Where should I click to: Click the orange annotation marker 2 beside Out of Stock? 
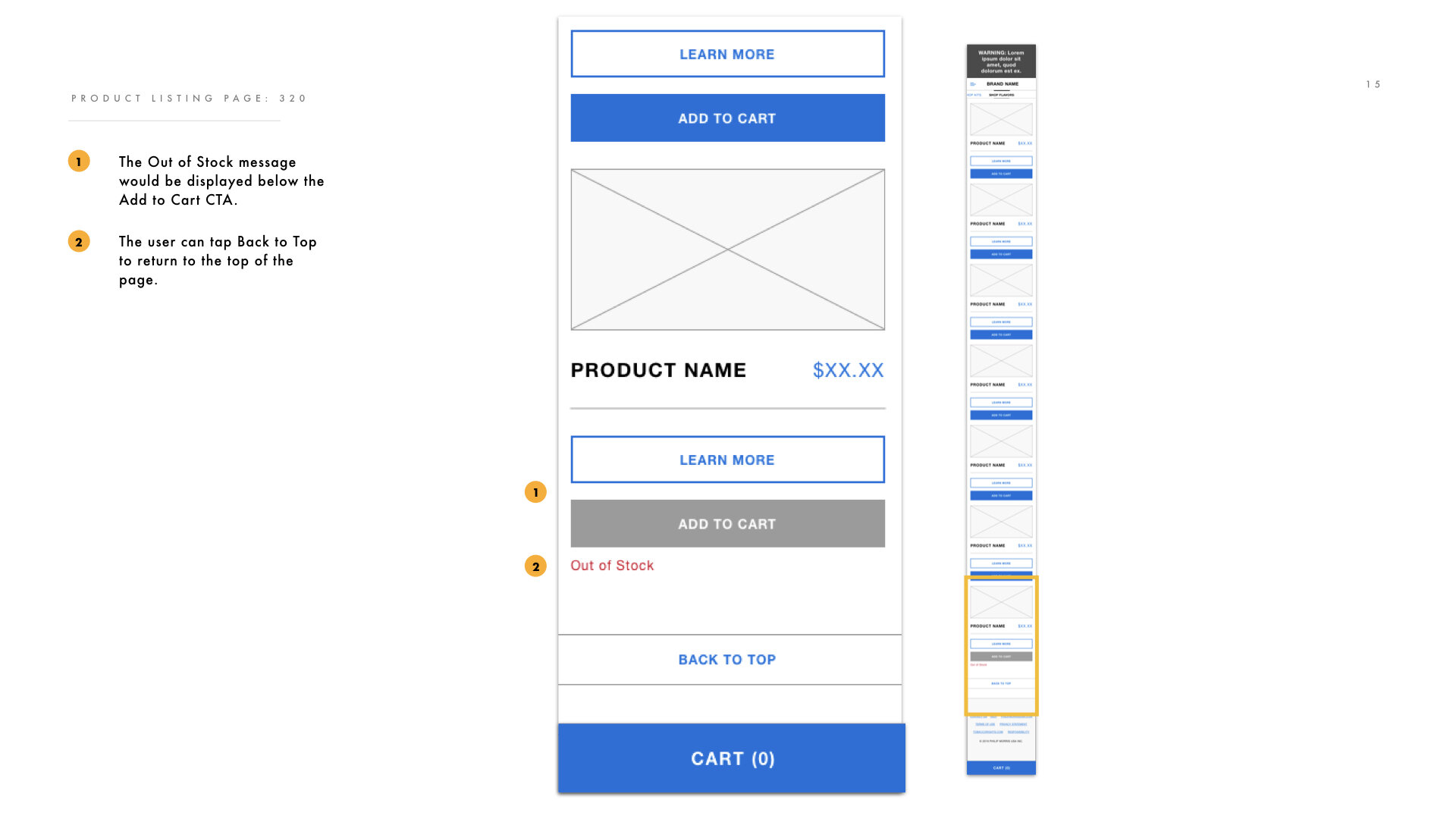pyautogui.click(x=535, y=566)
